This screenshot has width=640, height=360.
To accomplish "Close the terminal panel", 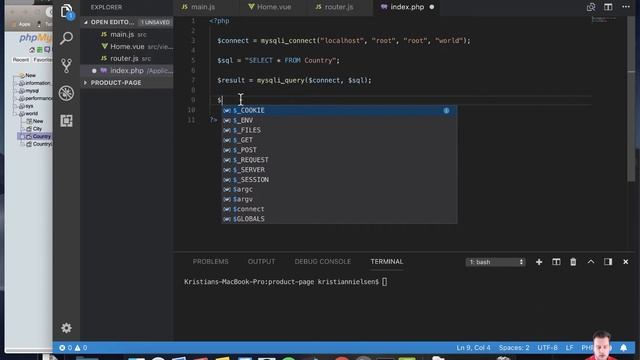I will (625, 262).
